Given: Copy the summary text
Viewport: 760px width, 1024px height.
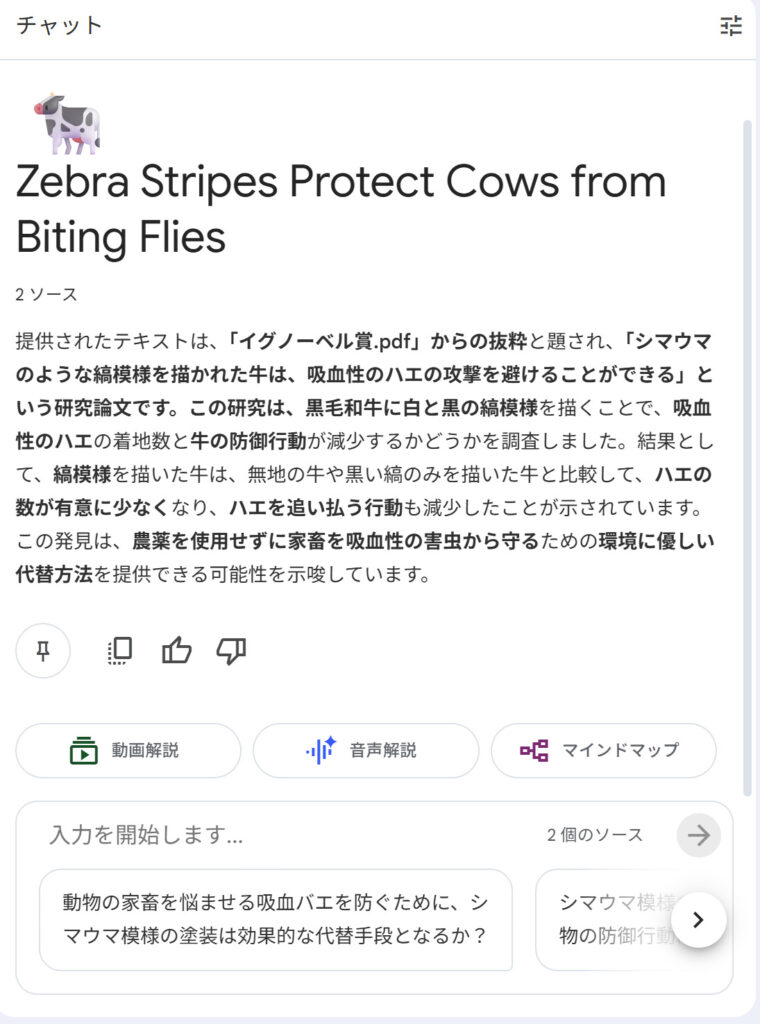Looking at the screenshot, I should pyautogui.click(x=120, y=651).
